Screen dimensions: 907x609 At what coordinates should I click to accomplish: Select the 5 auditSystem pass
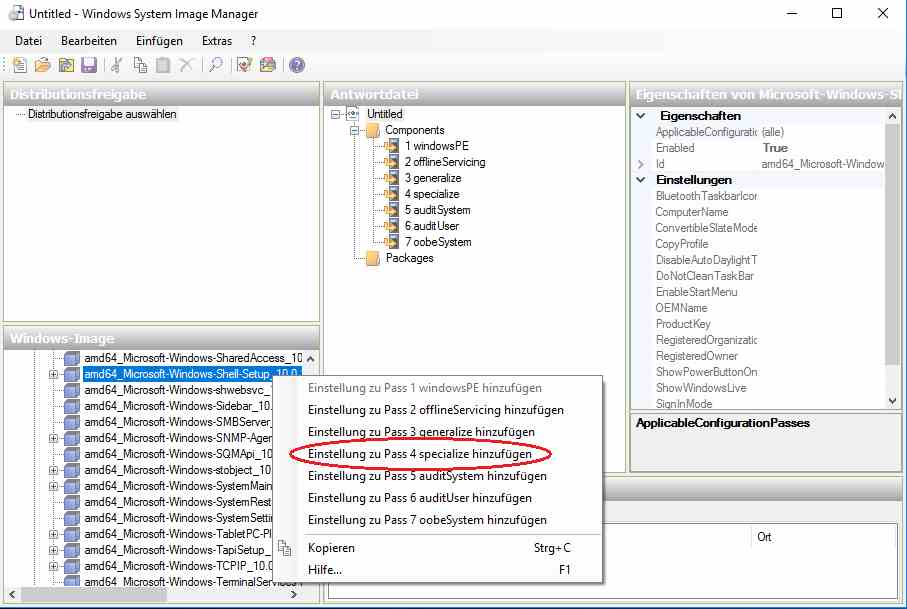[437, 210]
